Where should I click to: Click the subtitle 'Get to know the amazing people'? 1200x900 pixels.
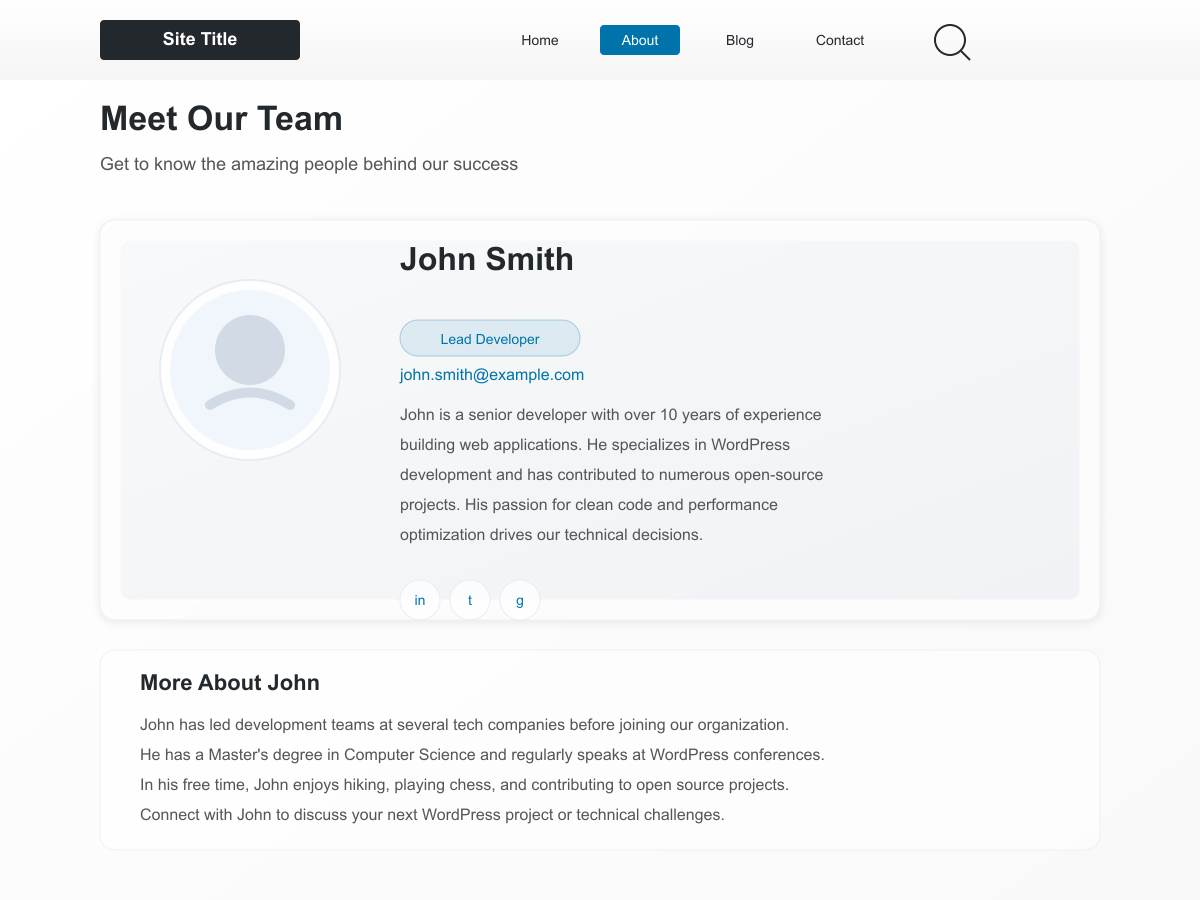coord(309,164)
